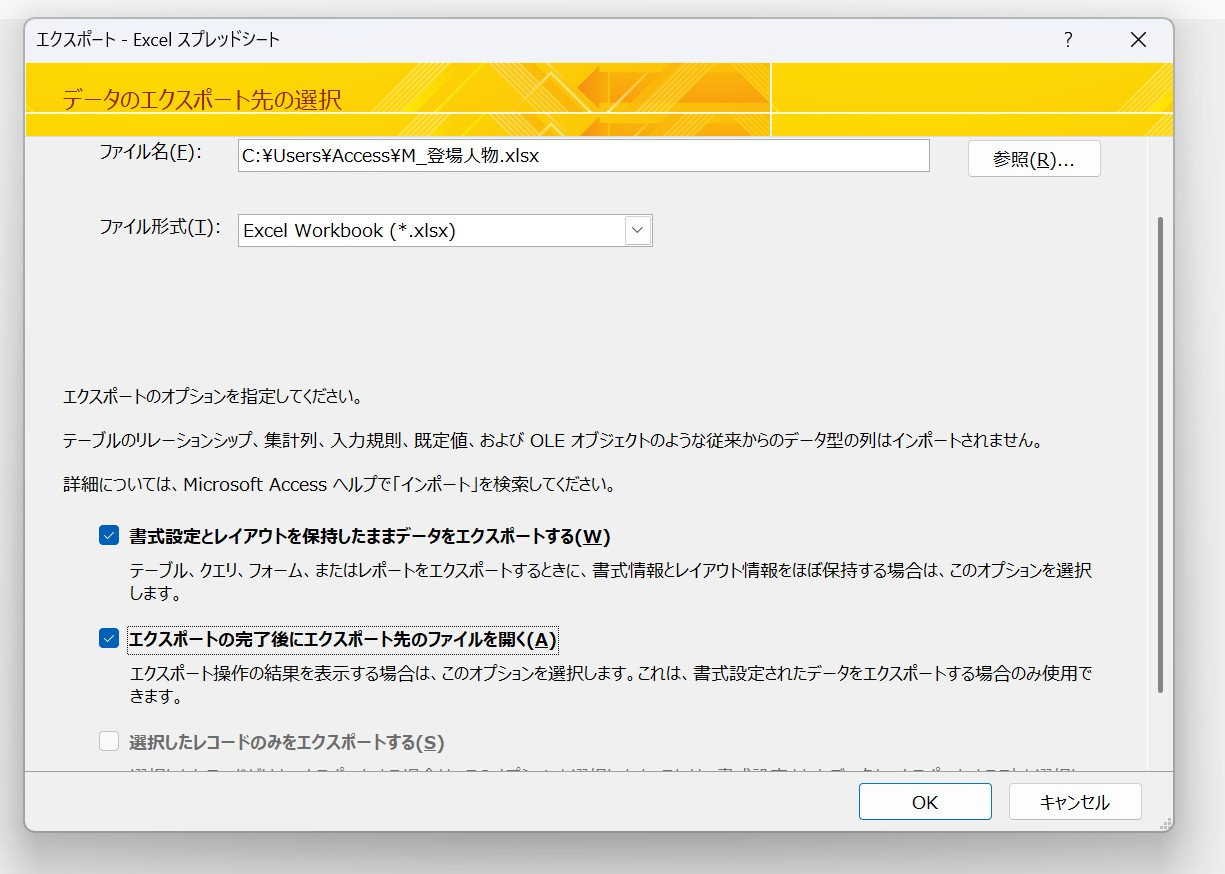Click the 選択したレコードのみをエクスポートする label

pyautogui.click(x=286, y=743)
